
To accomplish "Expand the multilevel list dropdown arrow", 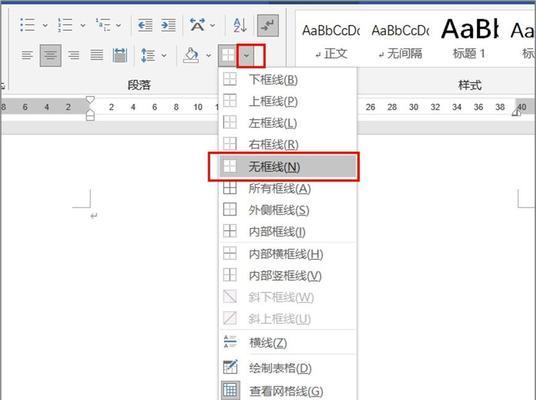I will [x=118, y=25].
